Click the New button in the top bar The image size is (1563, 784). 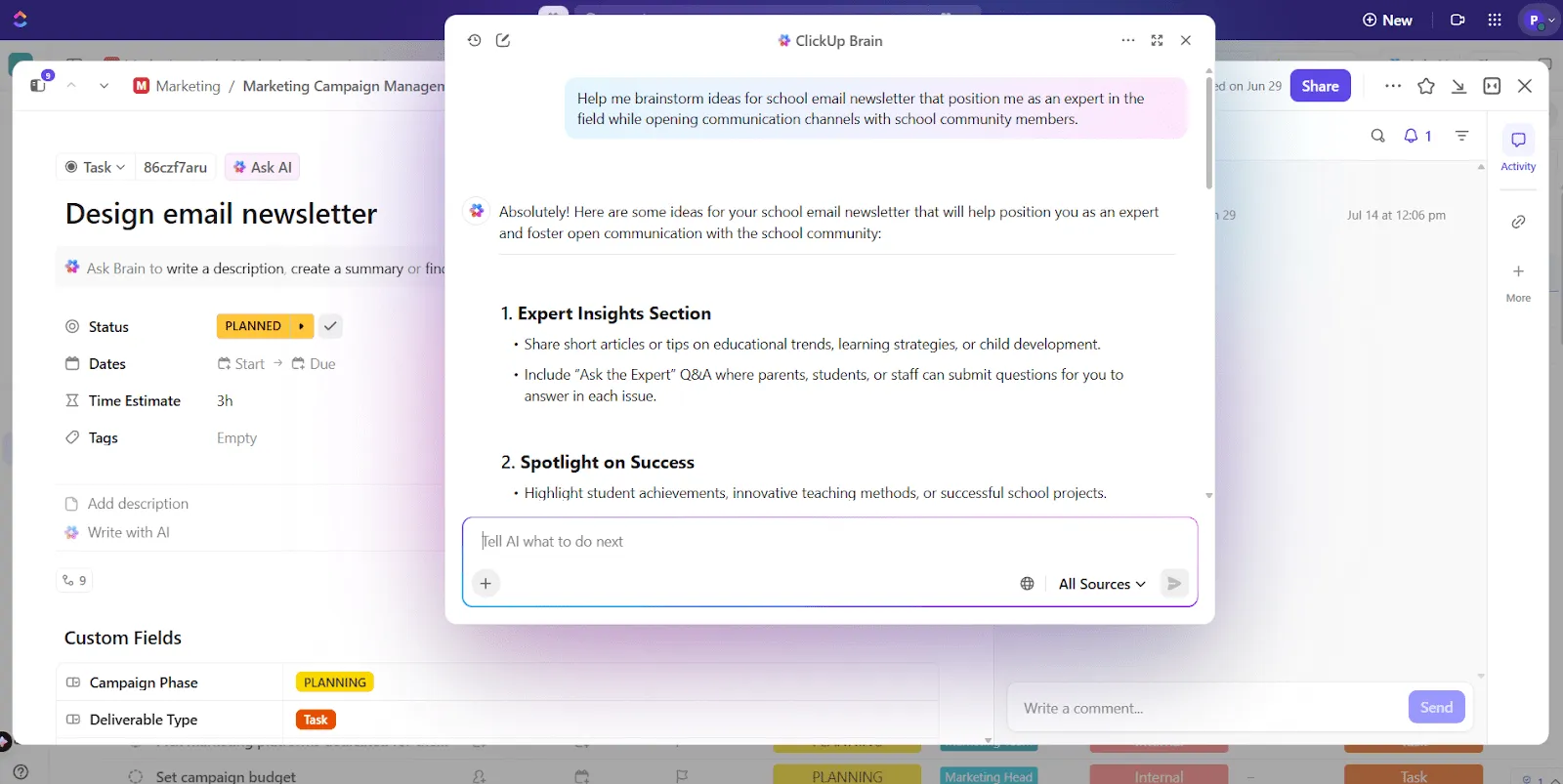click(x=1387, y=20)
